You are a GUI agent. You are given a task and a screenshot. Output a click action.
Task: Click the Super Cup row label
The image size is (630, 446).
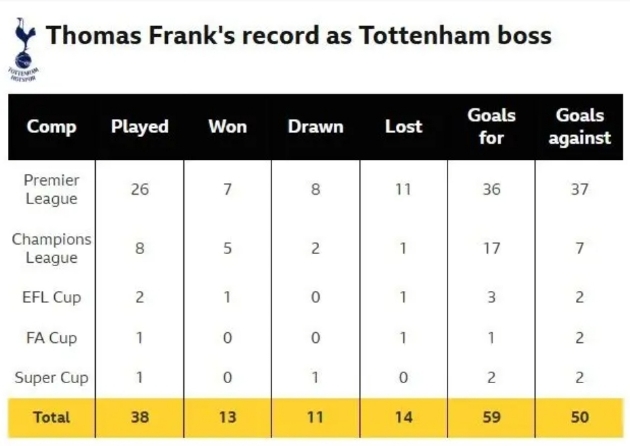point(51,378)
